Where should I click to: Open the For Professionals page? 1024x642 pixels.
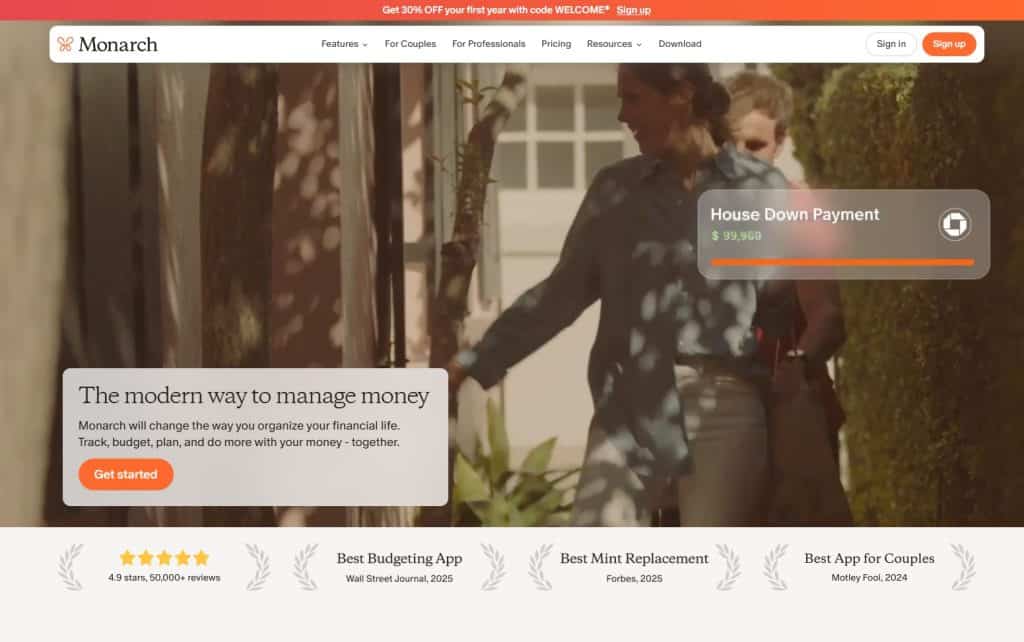tap(488, 44)
